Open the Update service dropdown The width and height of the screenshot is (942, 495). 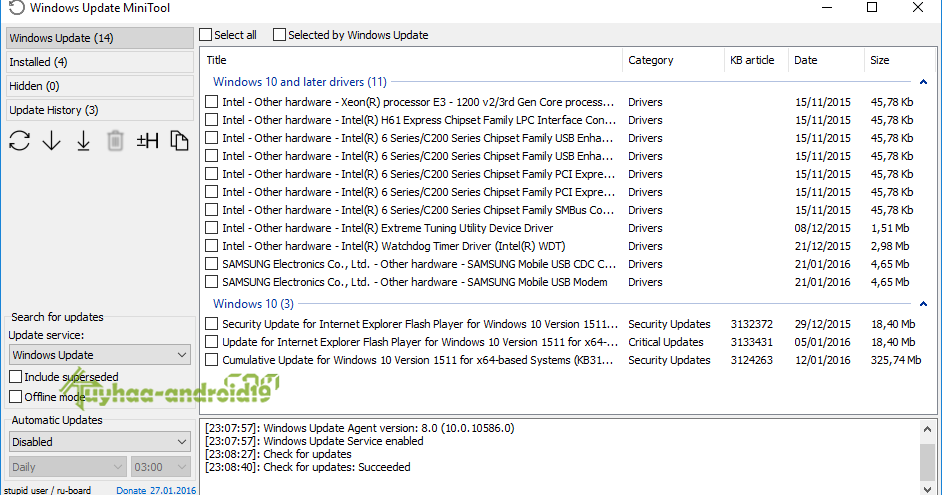click(100, 355)
